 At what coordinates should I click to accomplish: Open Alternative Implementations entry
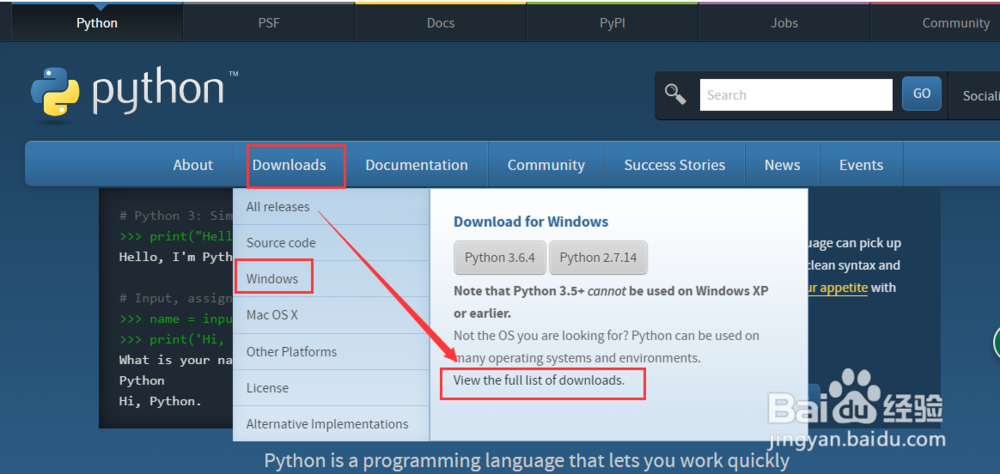point(327,424)
